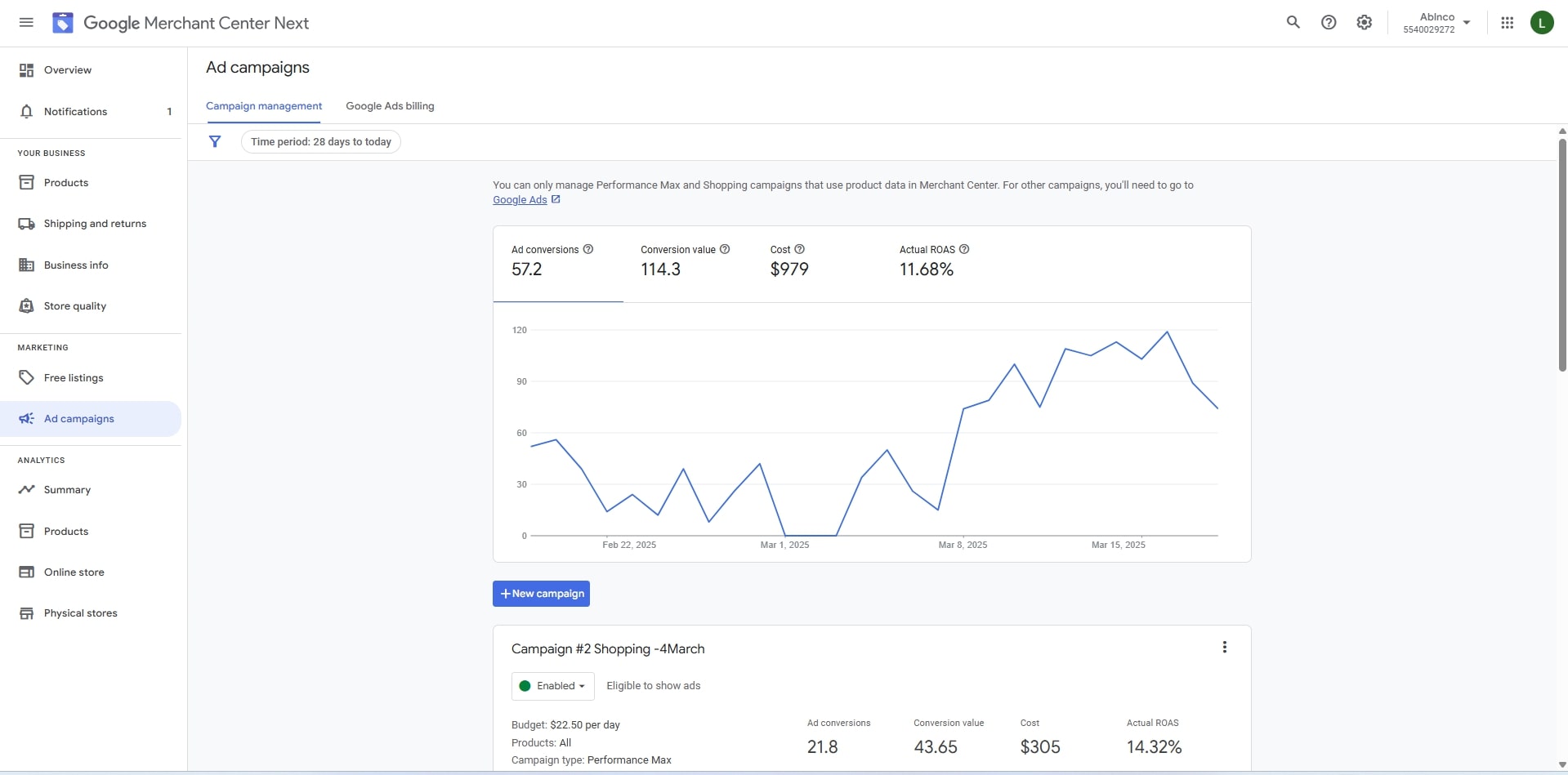This screenshot has width=1568, height=775.
Task: Click the Mar 8, 2025 axis label
Action: pos(963,545)
